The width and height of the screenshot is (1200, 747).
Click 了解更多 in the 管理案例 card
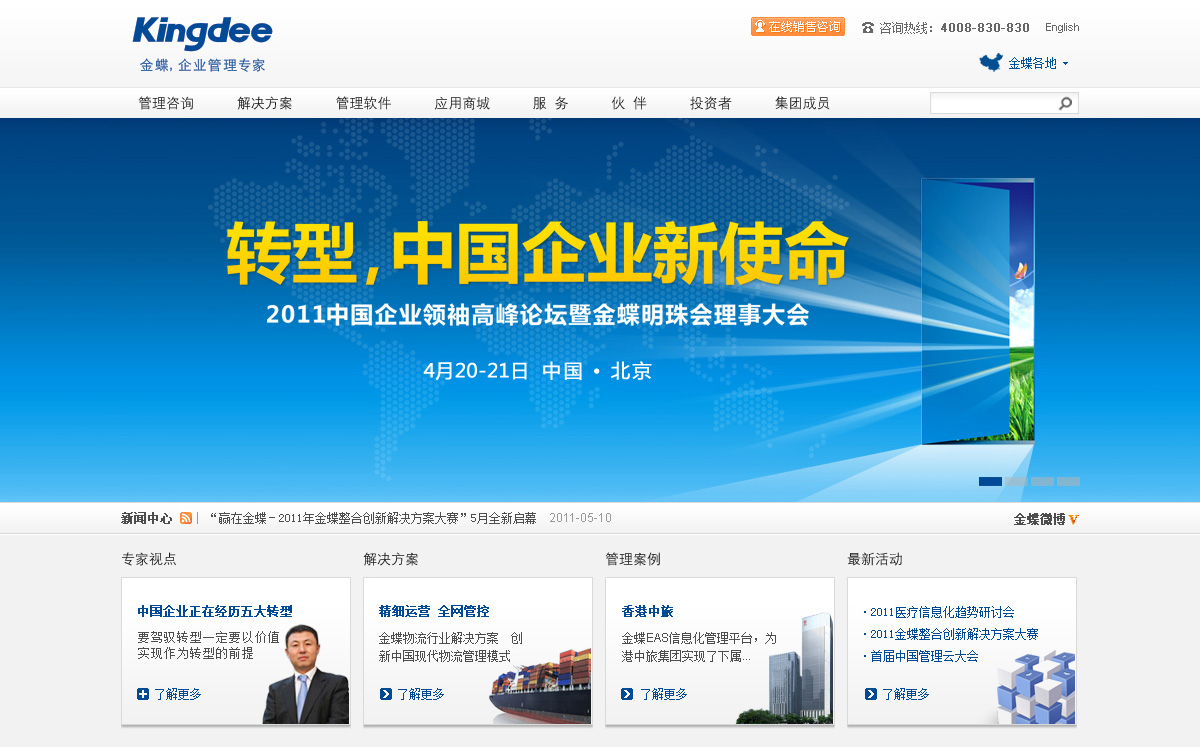click(663, 694)
